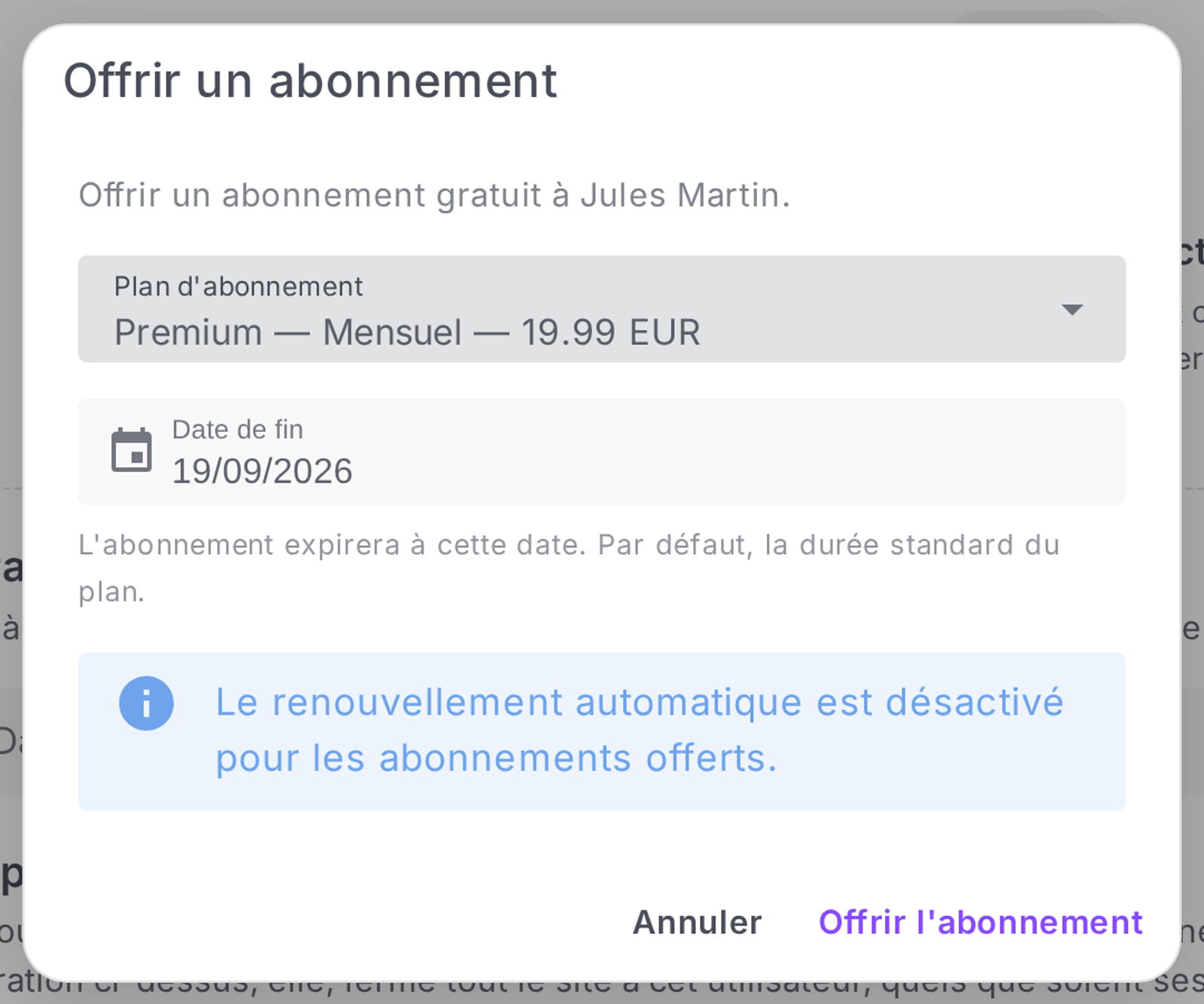Focus the Date de fin input field
The width and height of the screenshot is (1204, 1004).
(x=601, y=452)
